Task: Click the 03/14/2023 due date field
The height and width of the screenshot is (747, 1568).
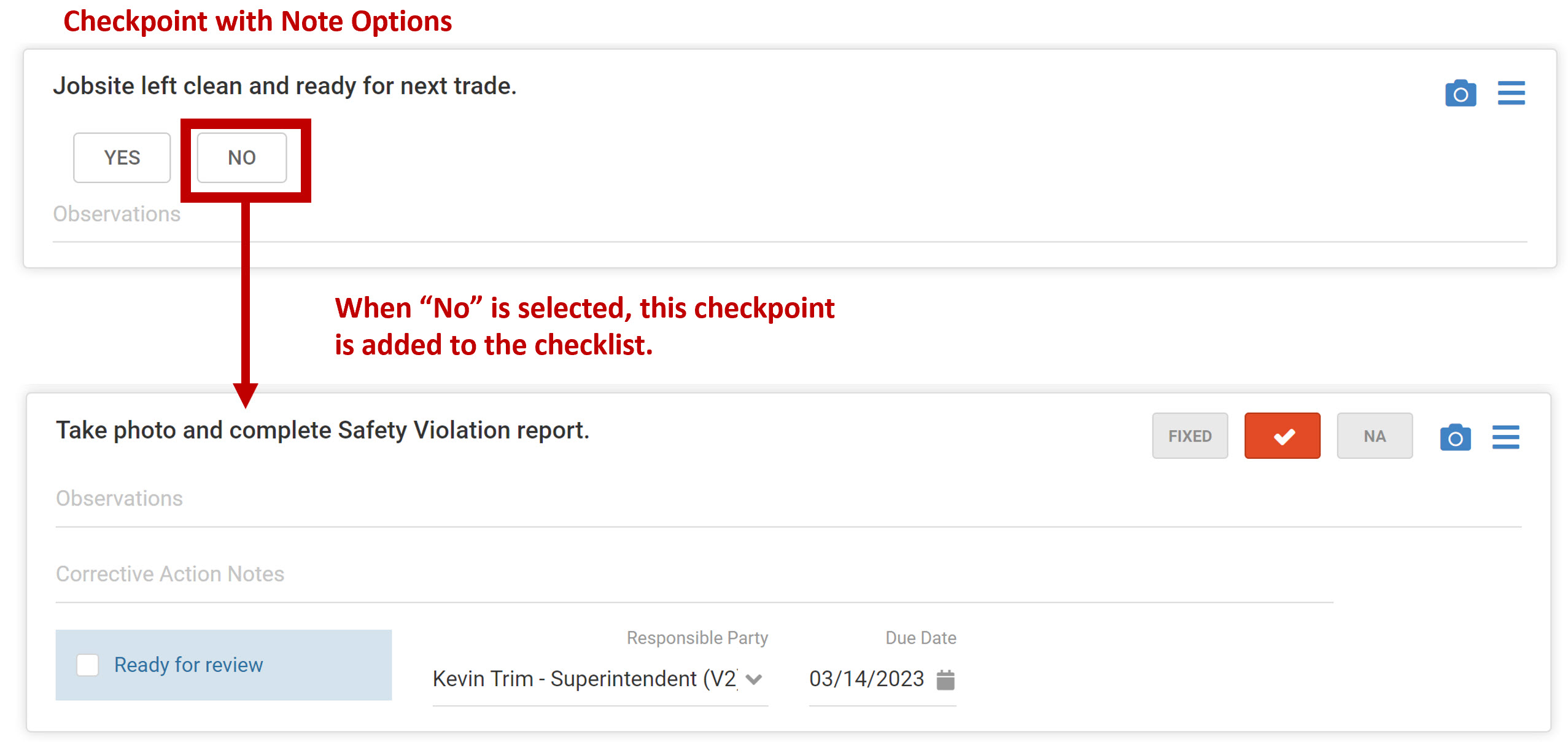Action: click(x=866, y=679)
